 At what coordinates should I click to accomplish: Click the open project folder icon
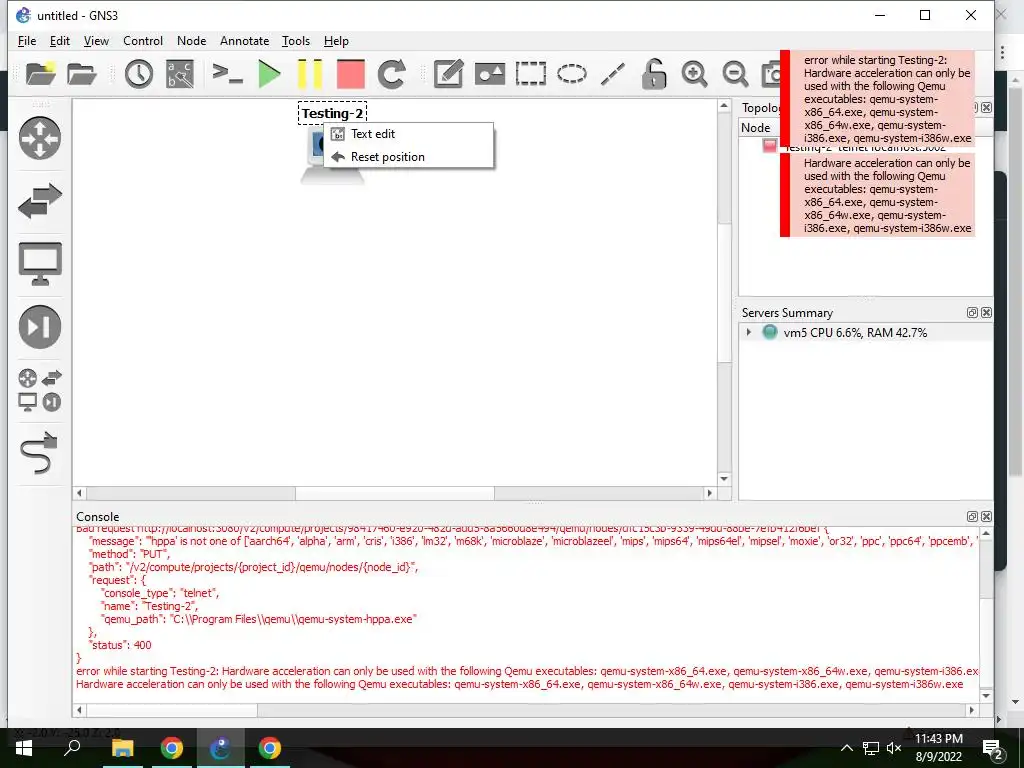82,74
